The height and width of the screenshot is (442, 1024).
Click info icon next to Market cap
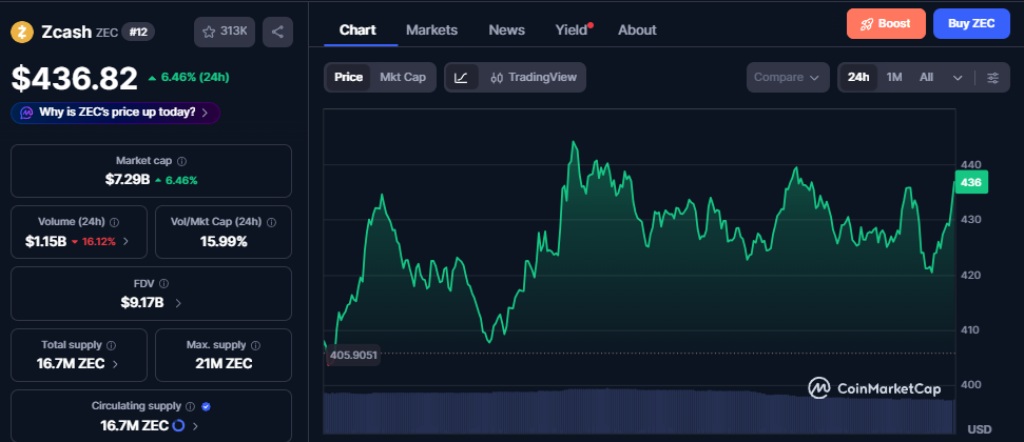click(x=182, y=161)
